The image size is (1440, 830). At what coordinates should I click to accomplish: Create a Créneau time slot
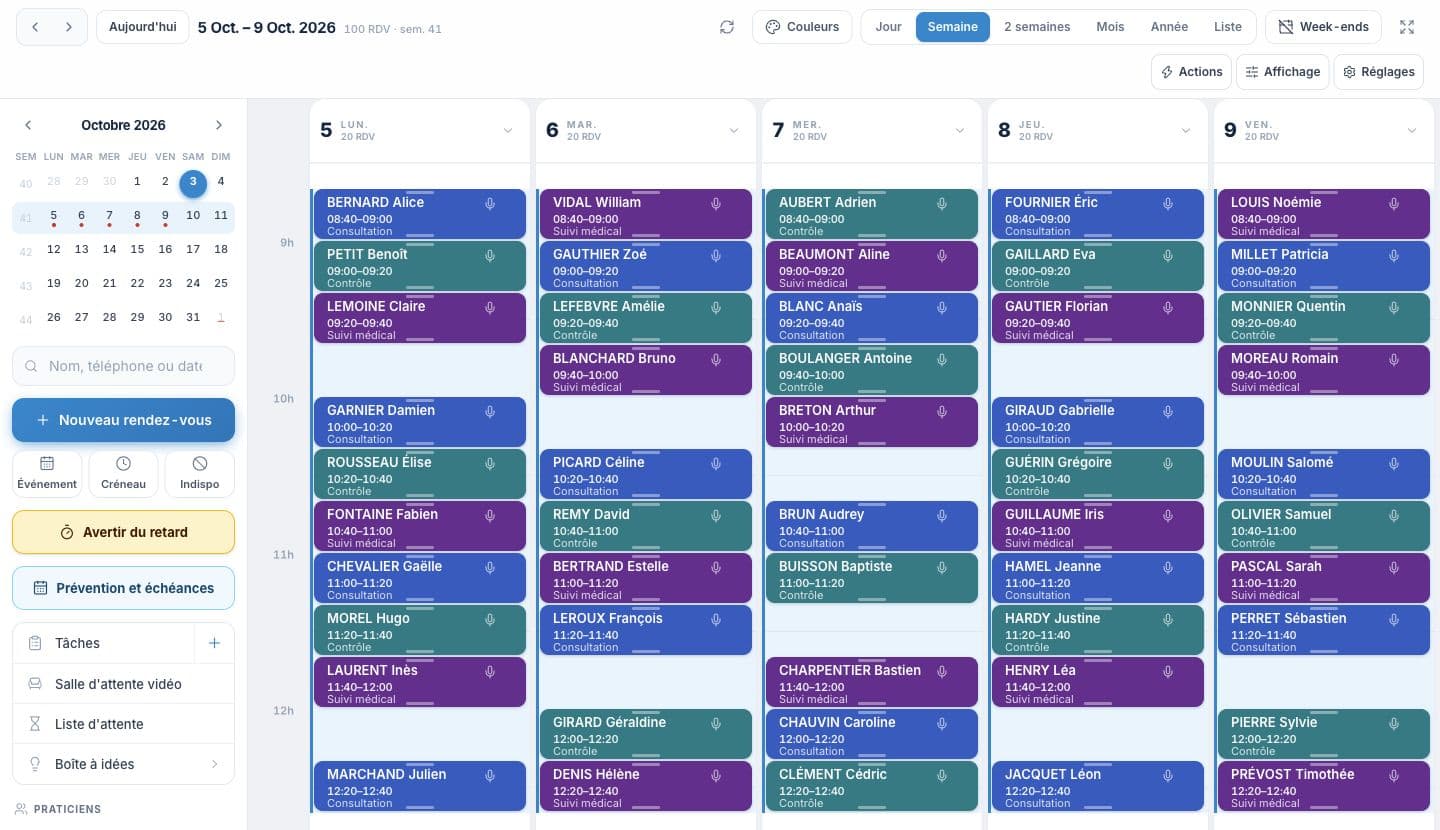123,474
